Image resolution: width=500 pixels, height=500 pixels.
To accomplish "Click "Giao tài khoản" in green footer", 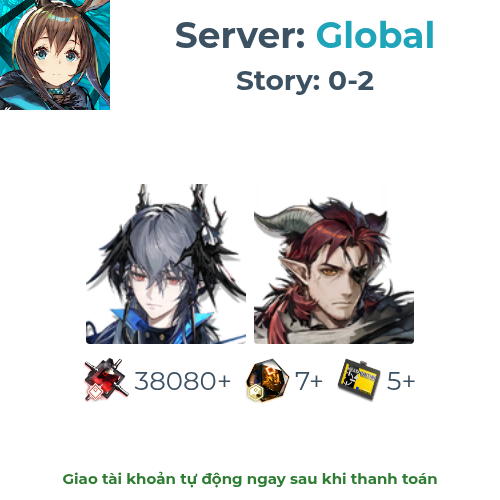I will pos(120,479).
